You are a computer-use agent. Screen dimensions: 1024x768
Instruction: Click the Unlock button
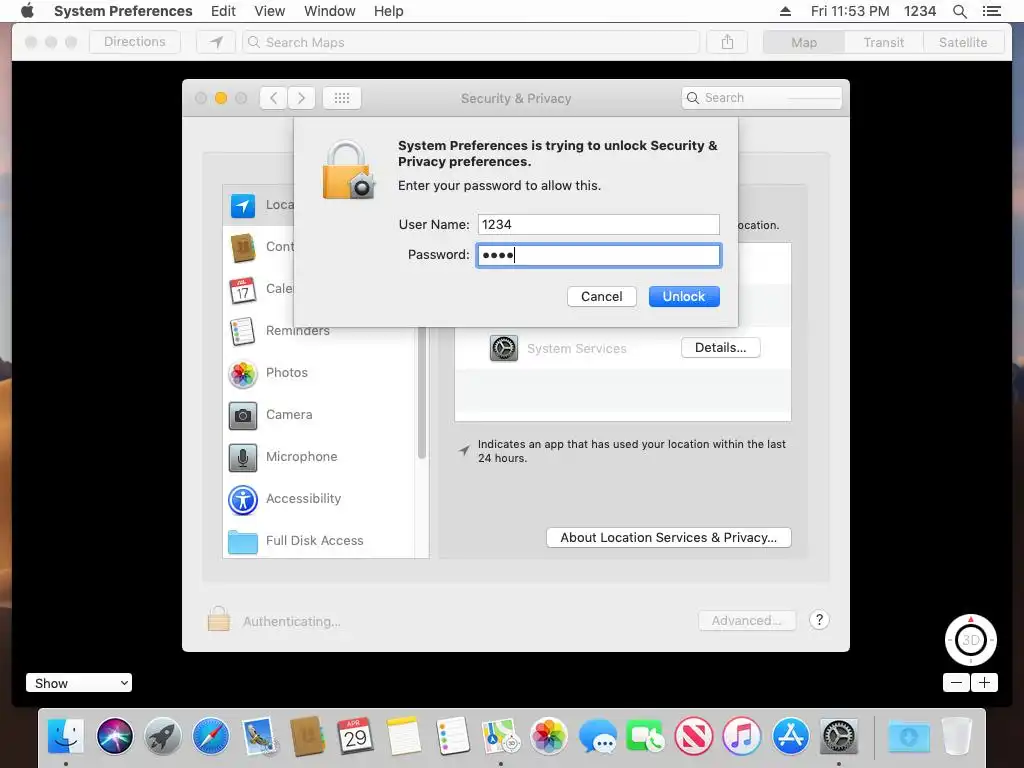[684, 296]
